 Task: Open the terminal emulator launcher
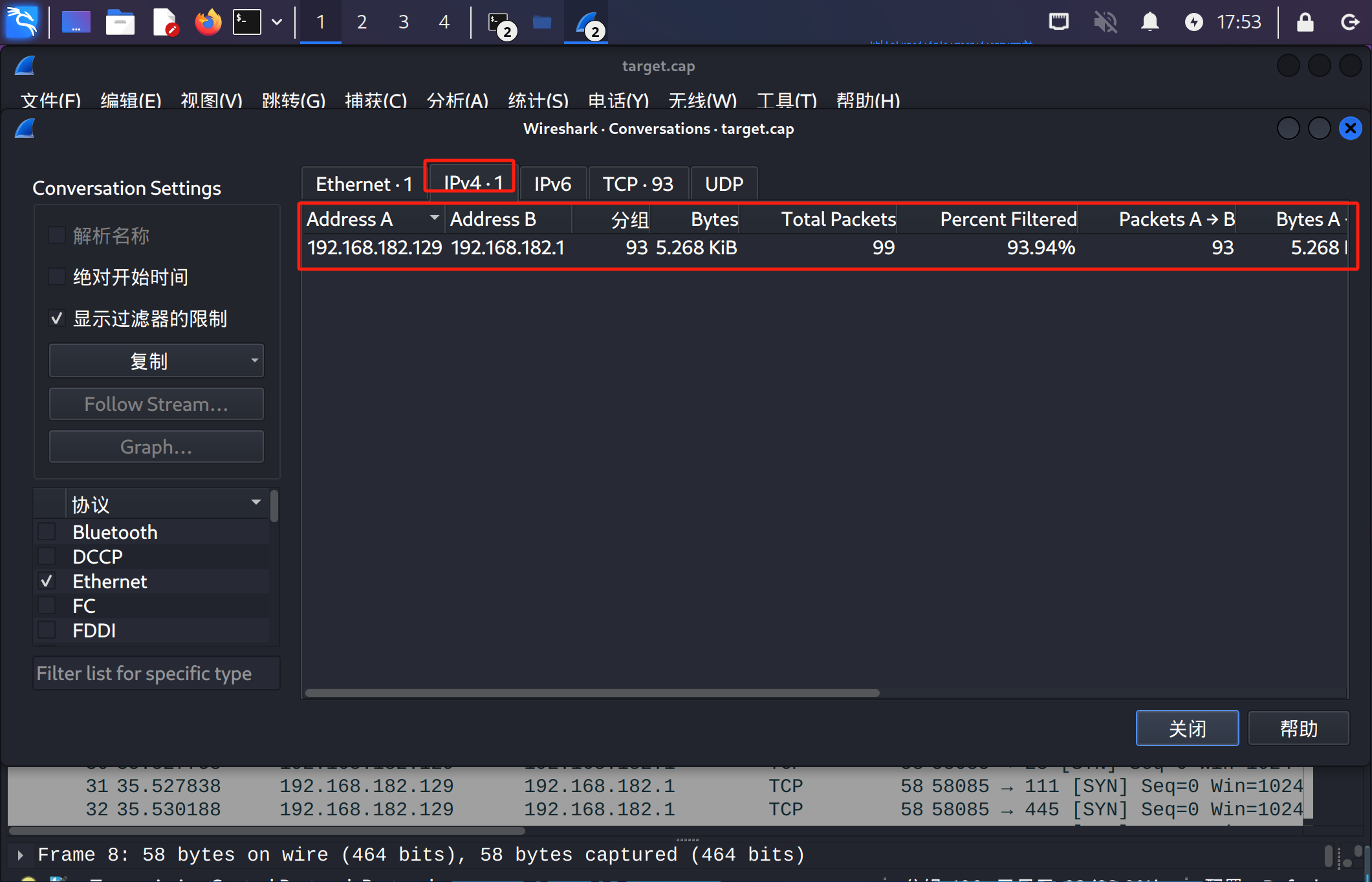(x=246, y=22)
